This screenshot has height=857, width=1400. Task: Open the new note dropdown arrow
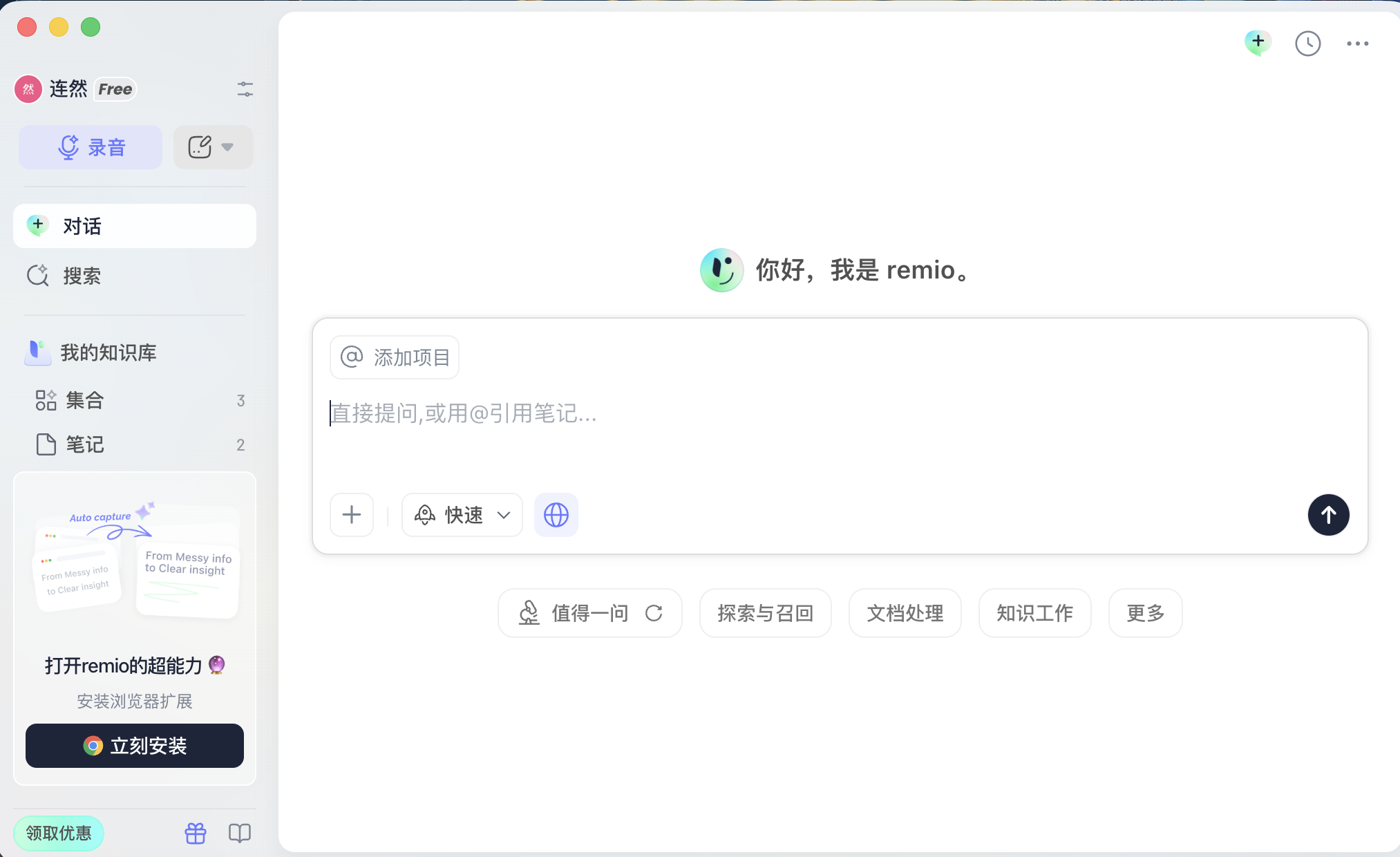coord(227,147)
